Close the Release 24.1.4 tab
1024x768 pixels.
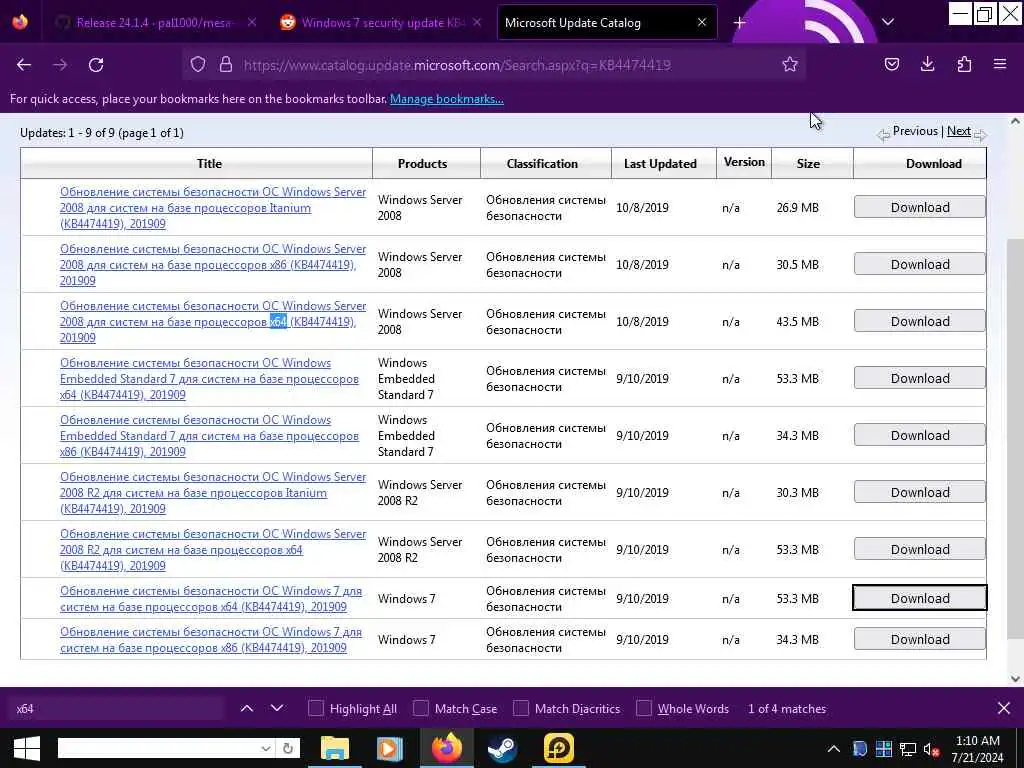(x=252, y=22)
